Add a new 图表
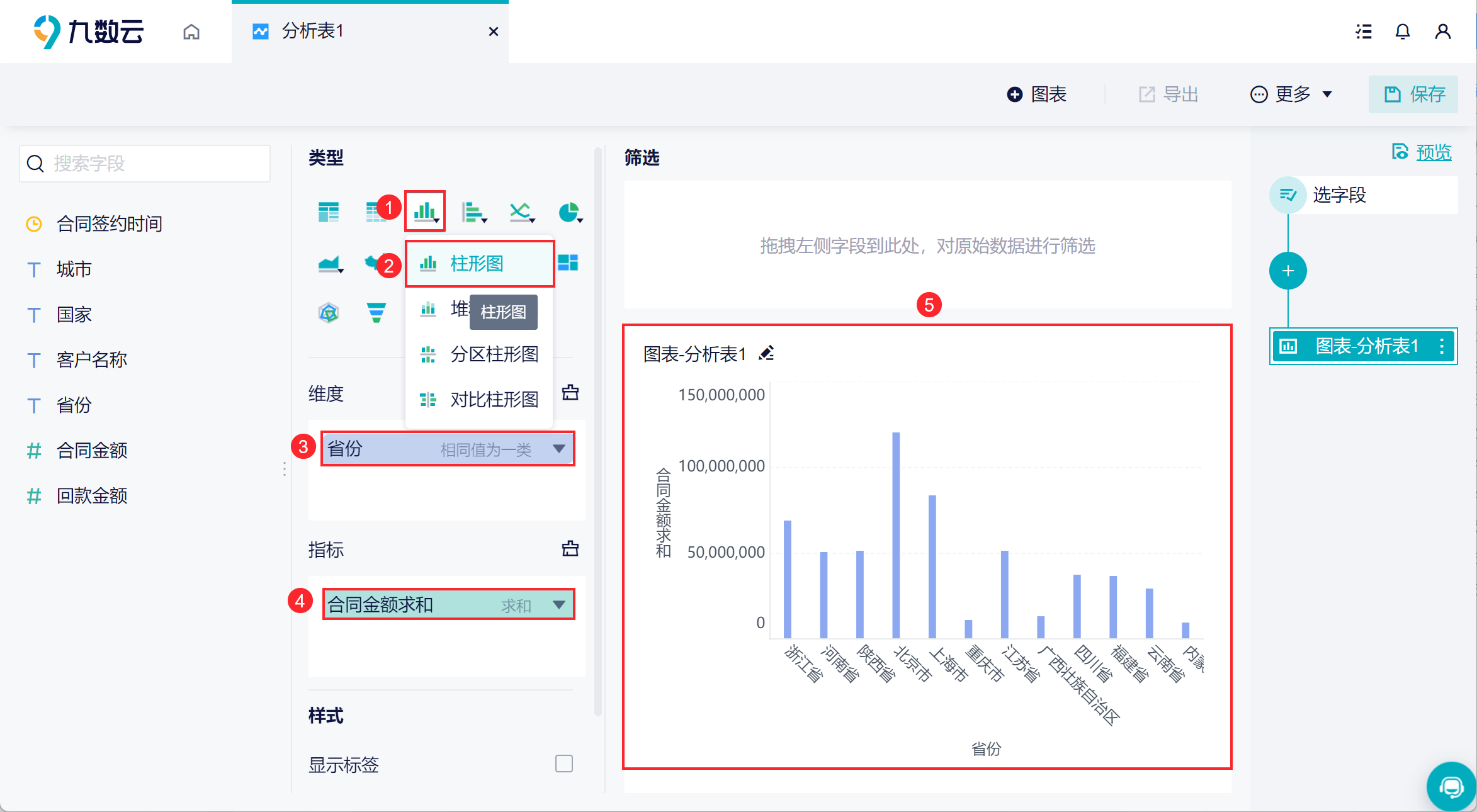The width and height of the screenshot is (1477, 812). 1037,94
